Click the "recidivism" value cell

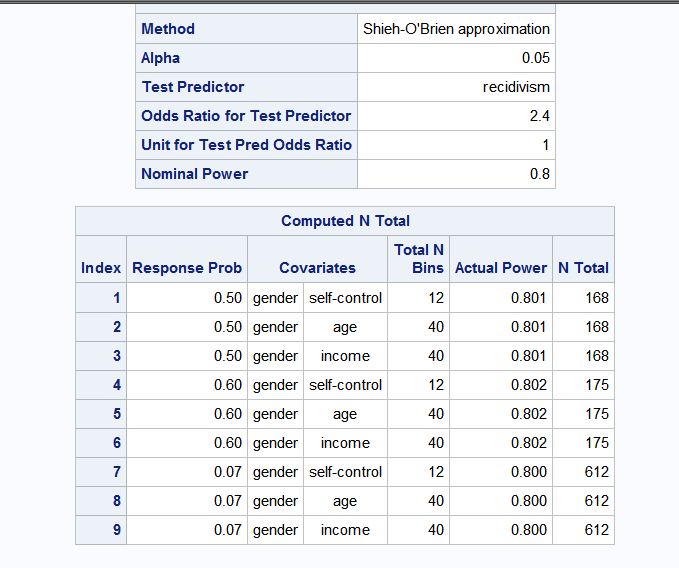[x=516, y=87]
